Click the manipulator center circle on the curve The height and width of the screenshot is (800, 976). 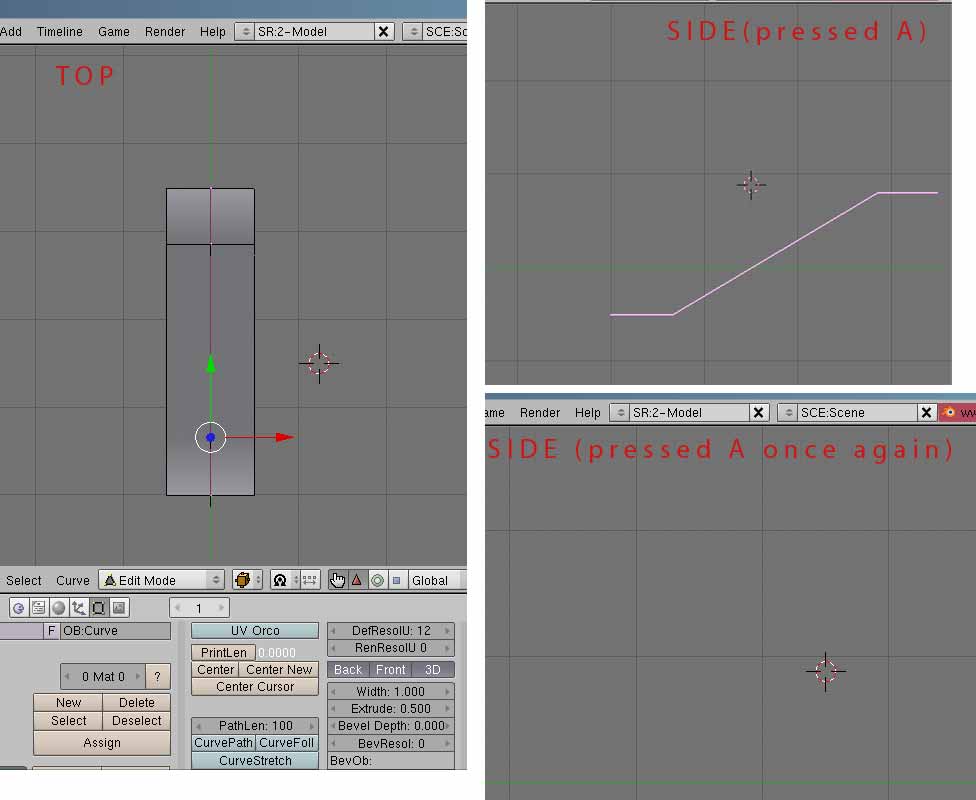210,437
